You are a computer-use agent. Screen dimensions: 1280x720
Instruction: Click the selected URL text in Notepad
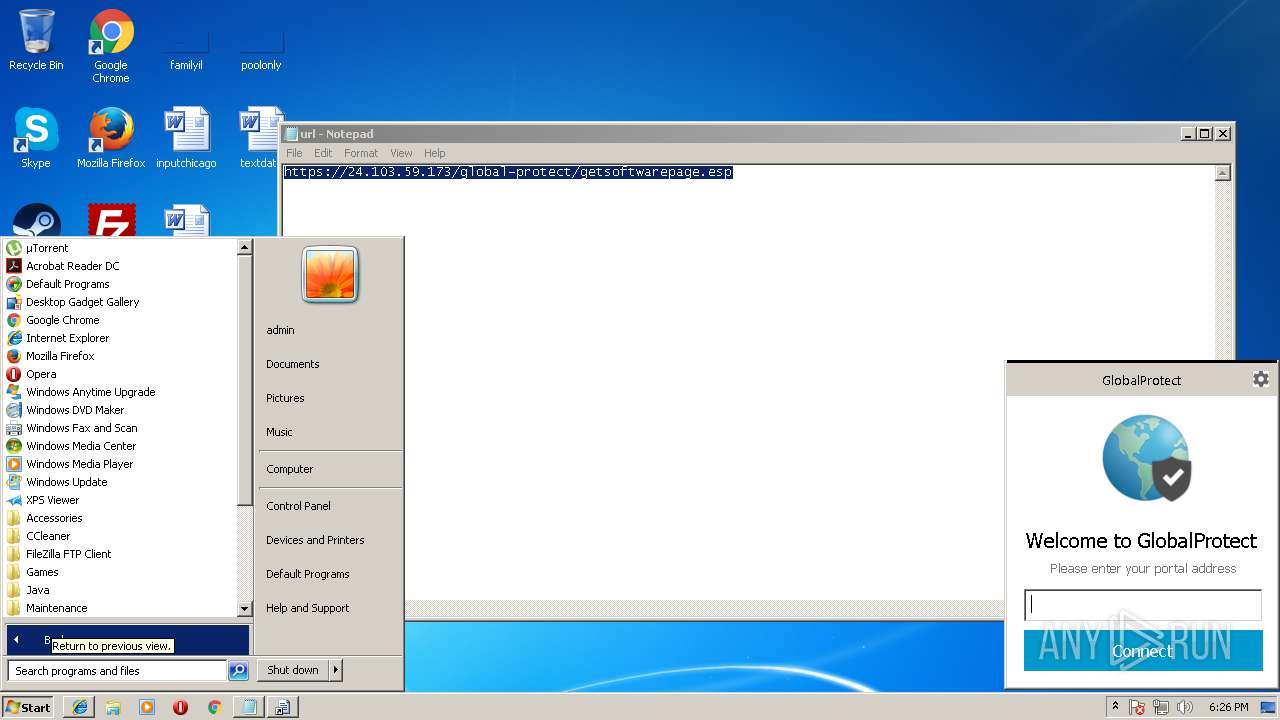pyautogui.click(x=508, y=172)
